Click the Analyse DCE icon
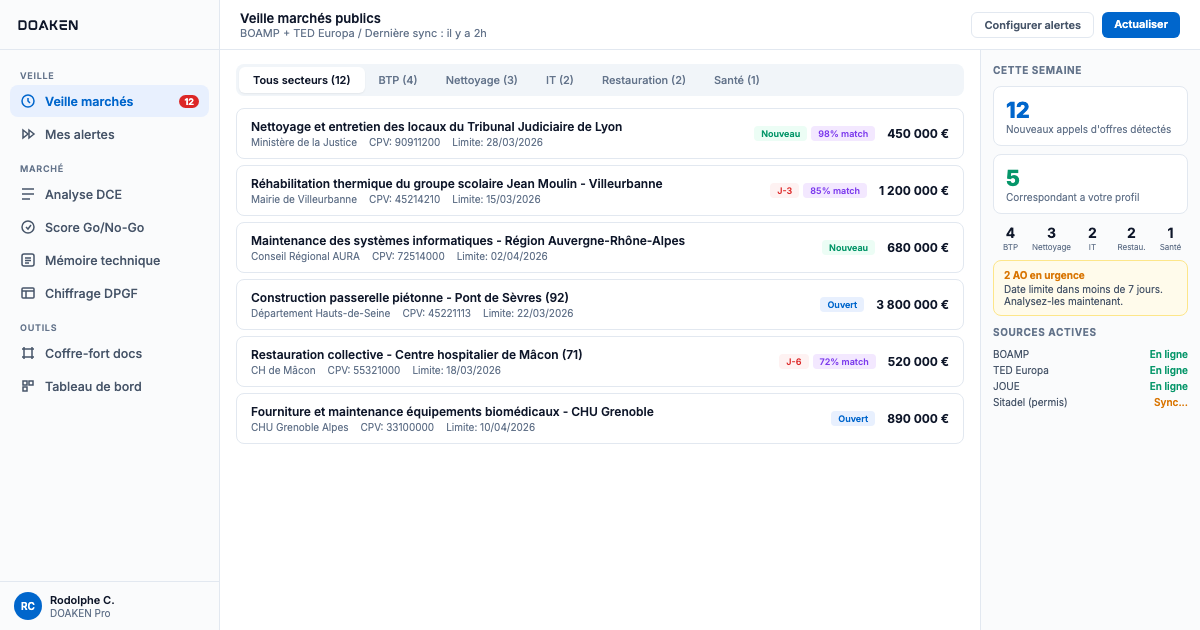 [x=28, y=194]
